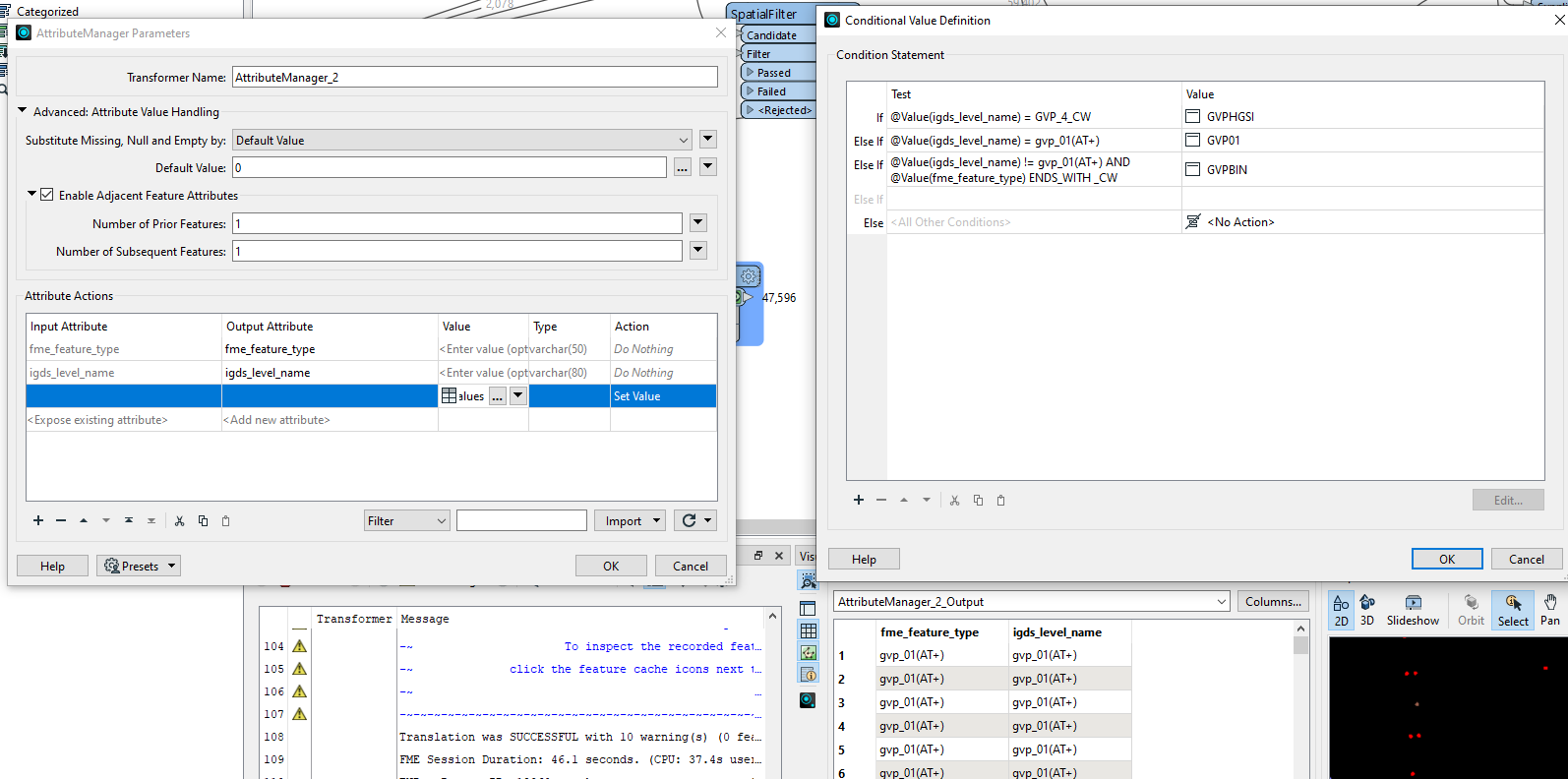Click OK in Conditional Value Definition dialog
The height and width of the screenshot is (779, 1568).
coord(1447,559)
